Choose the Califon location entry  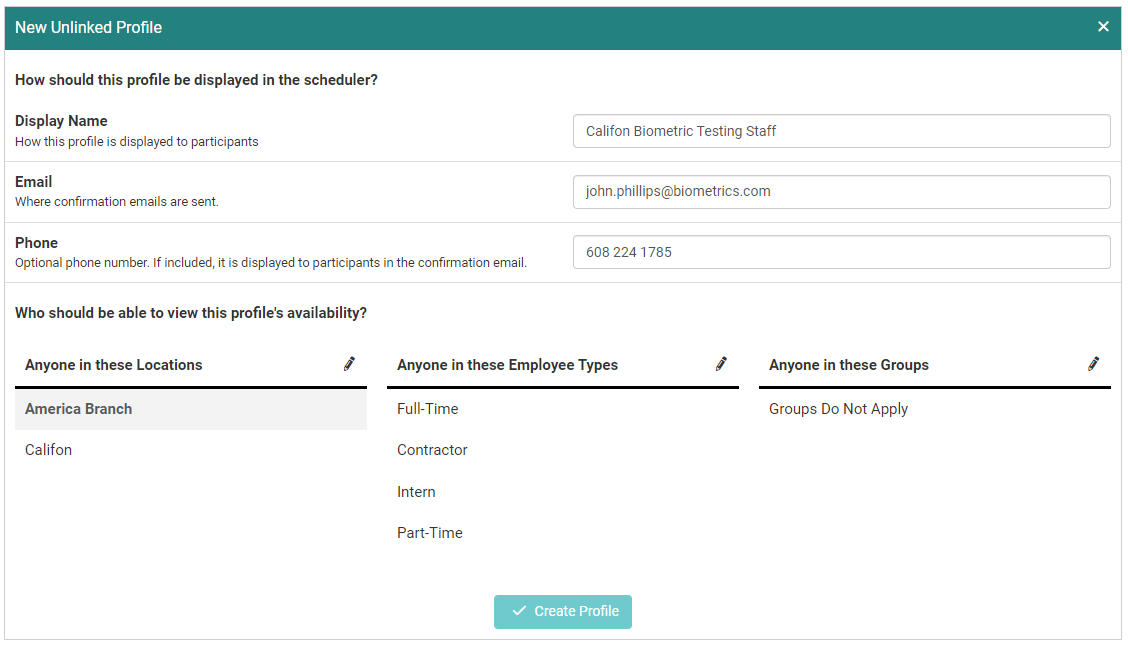(49, 450)
